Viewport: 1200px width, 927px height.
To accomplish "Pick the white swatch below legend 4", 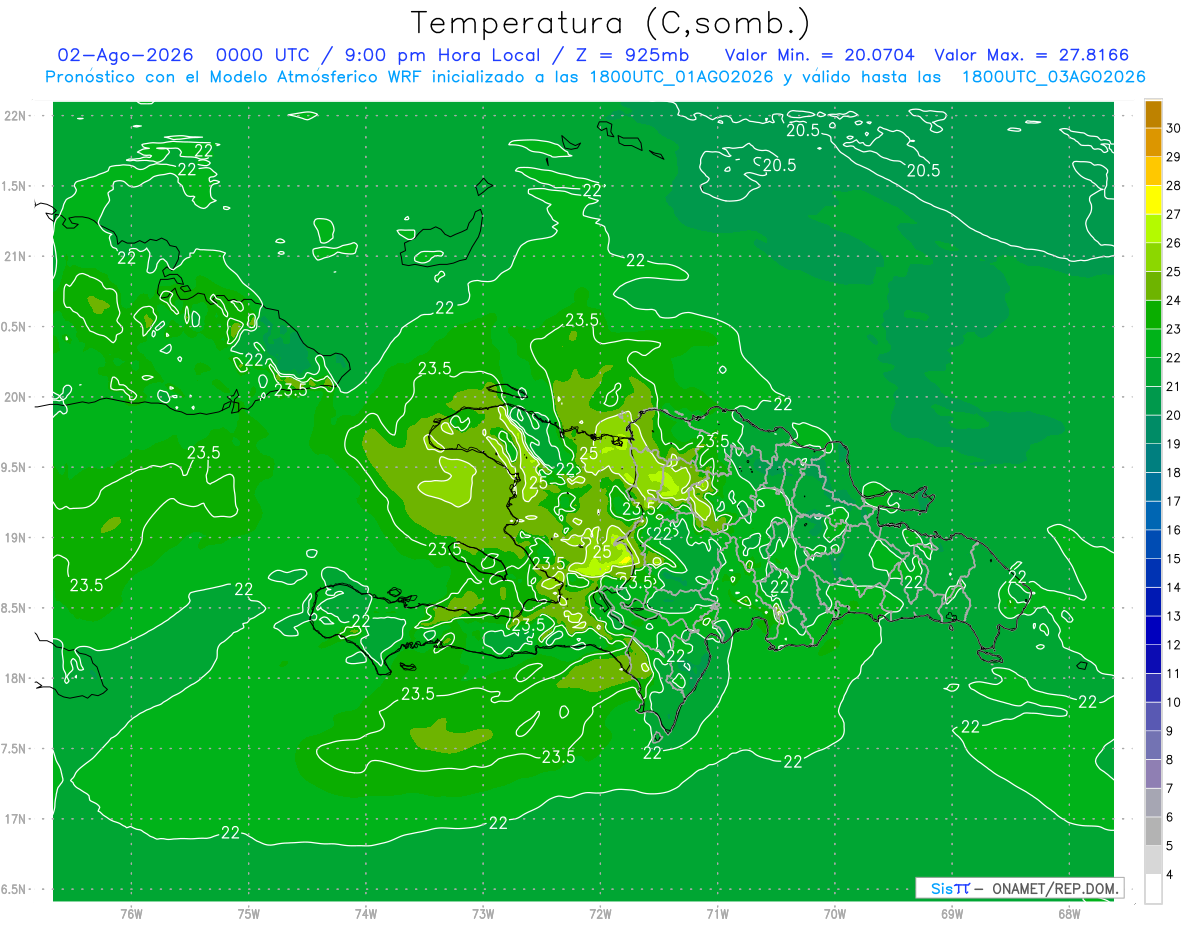I will (x=1153, y=889).
